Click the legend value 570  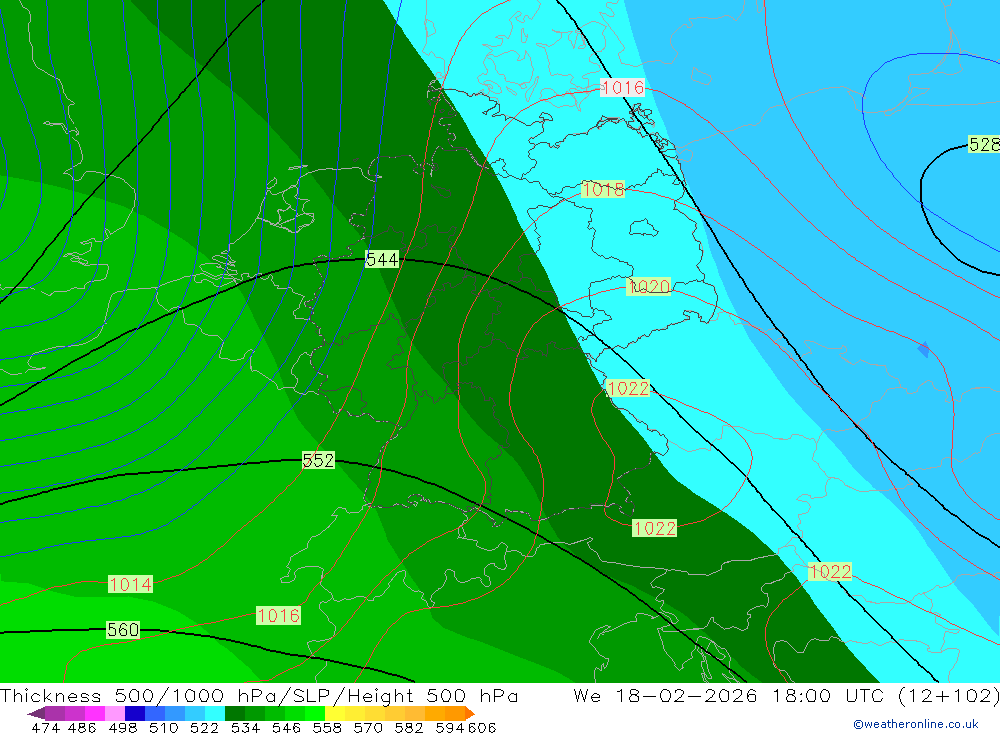pos(367,728)
